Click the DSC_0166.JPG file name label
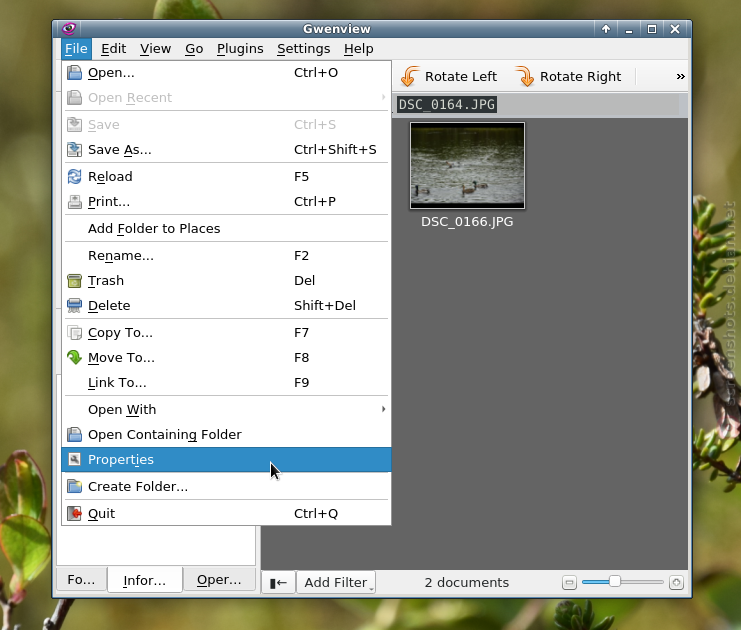The height and width of the screenshot is (630, 741). click(467, 222)
